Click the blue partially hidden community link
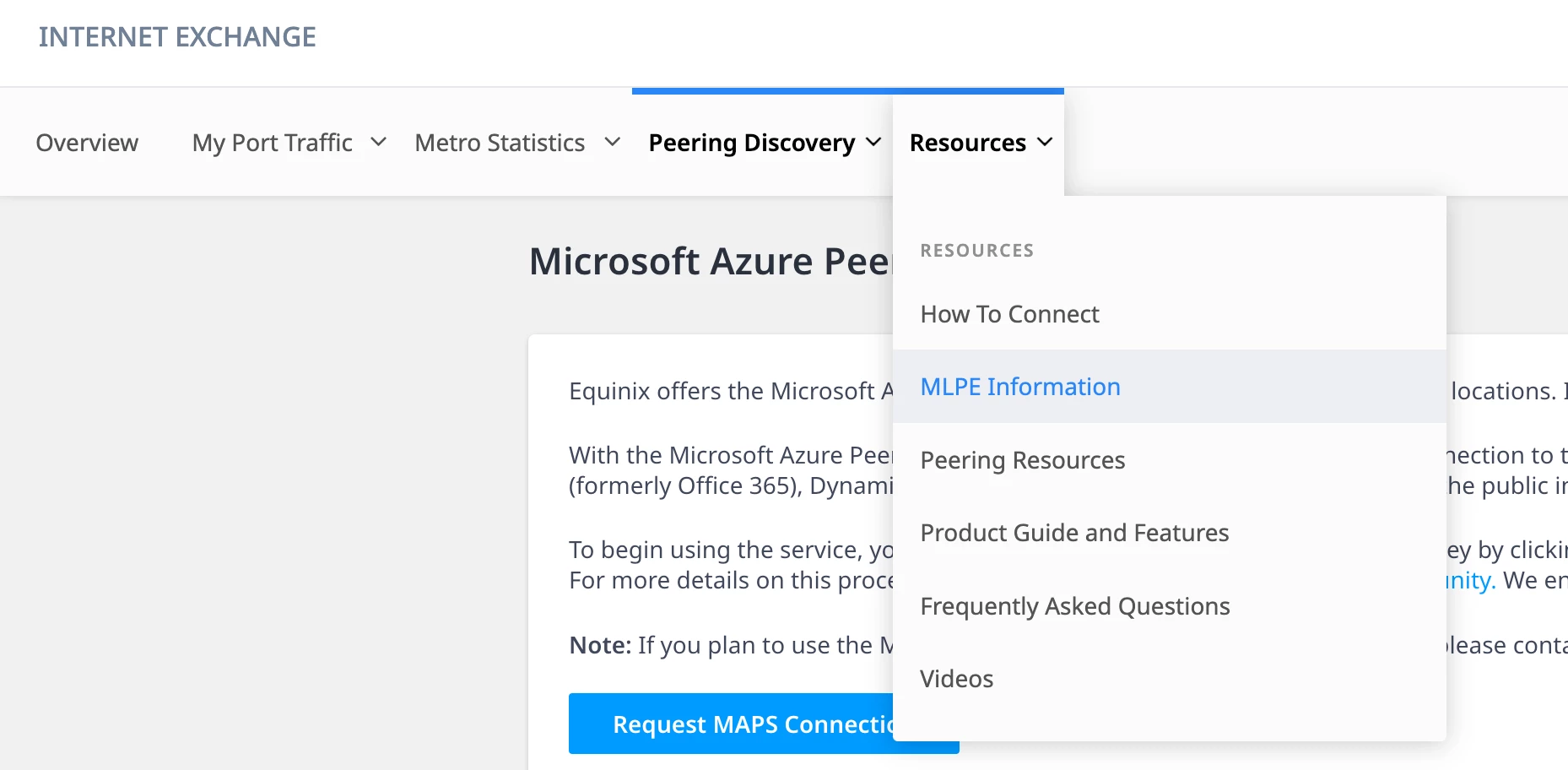The width and height of the screenshot is (1568, 770). [x=1472, y=581]
